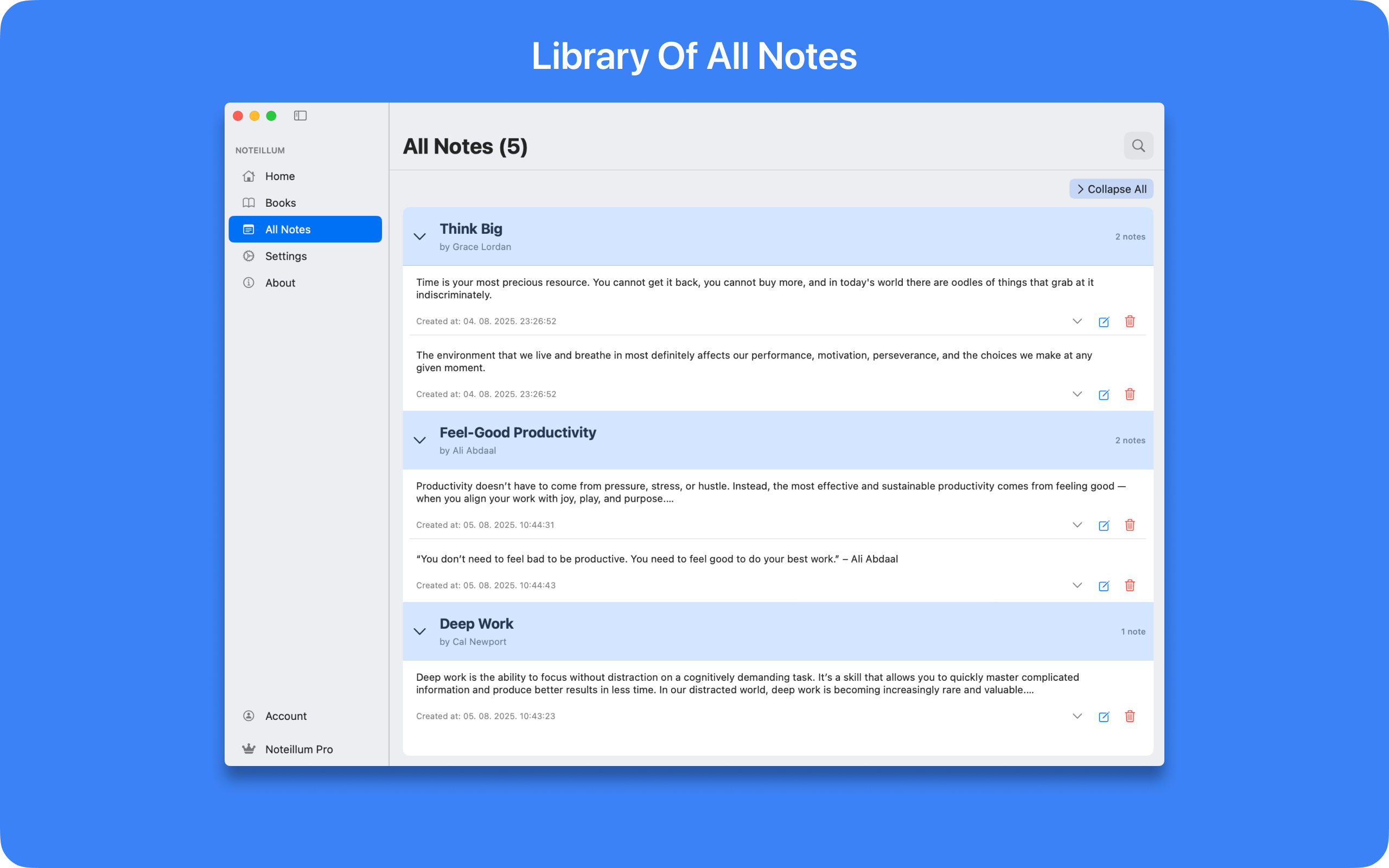The image size is (1389, 868).
Task: Collapse the Deep Work book section
Action: [419, 631]
